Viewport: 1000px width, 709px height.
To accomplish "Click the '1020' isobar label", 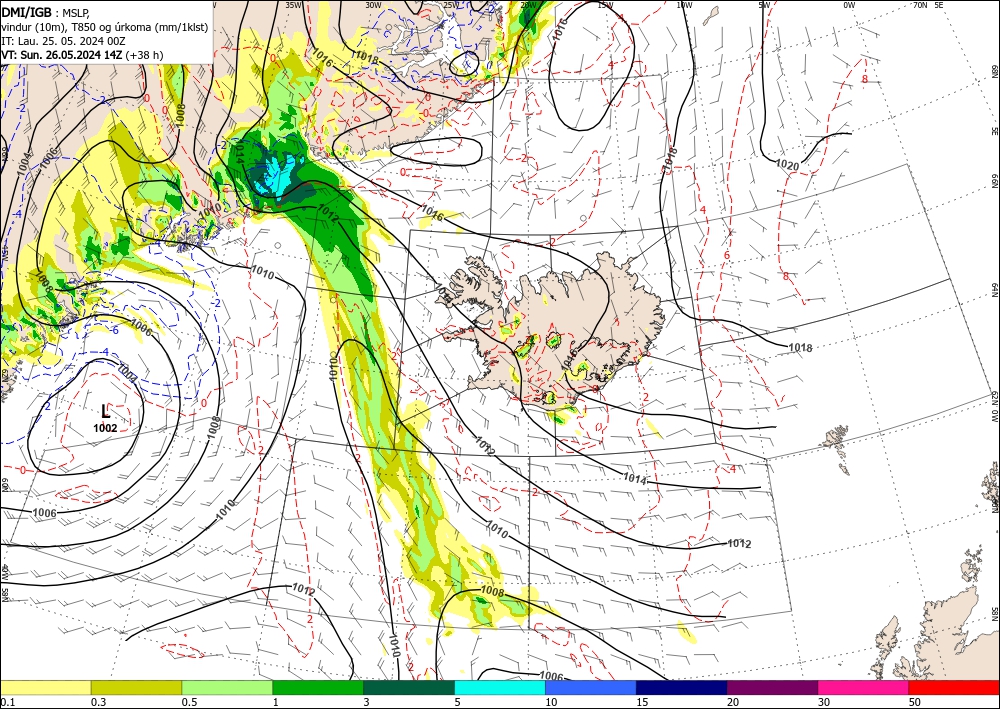I will [787, 165].
